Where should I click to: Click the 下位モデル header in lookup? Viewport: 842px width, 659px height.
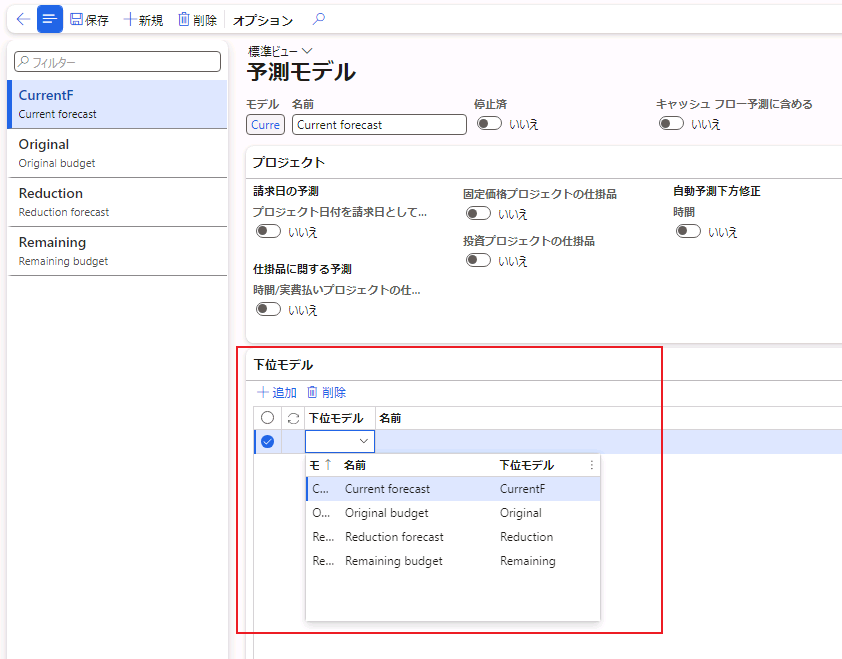(527, 465)
